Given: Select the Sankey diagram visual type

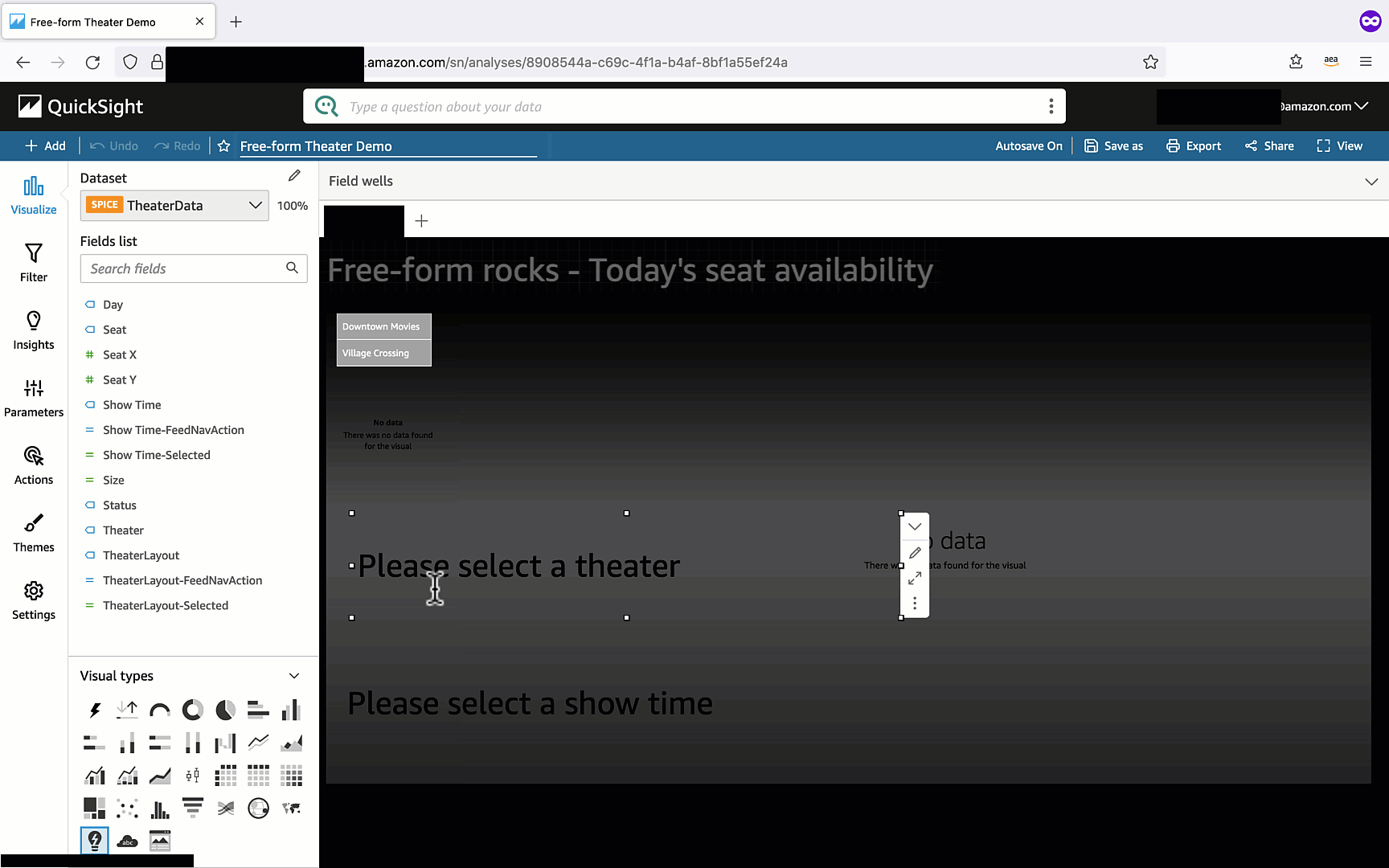Looking at the screenshot, I should (x=226, y=808).
